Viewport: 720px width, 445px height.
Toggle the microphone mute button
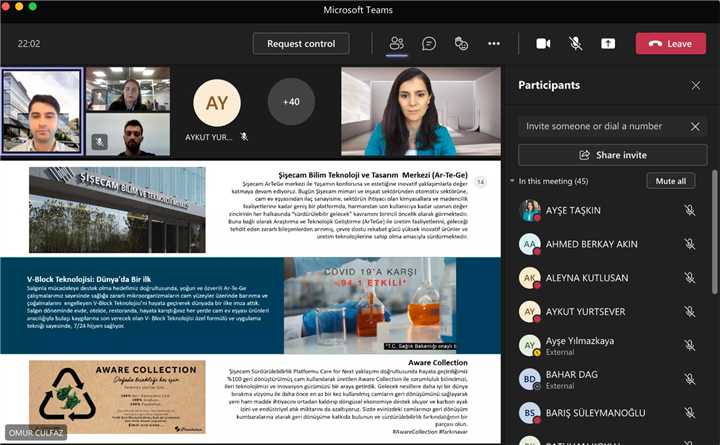pyautogui.click(x=575, y=44)
